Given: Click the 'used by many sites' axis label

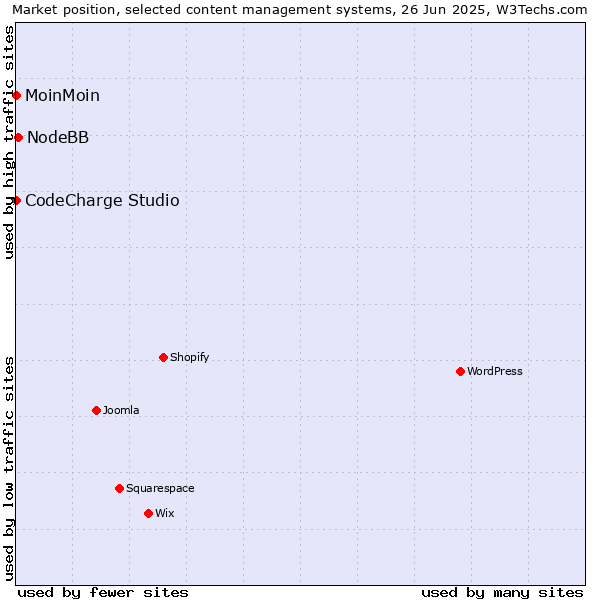Looking at the screenshot, I should pos(502,593).
